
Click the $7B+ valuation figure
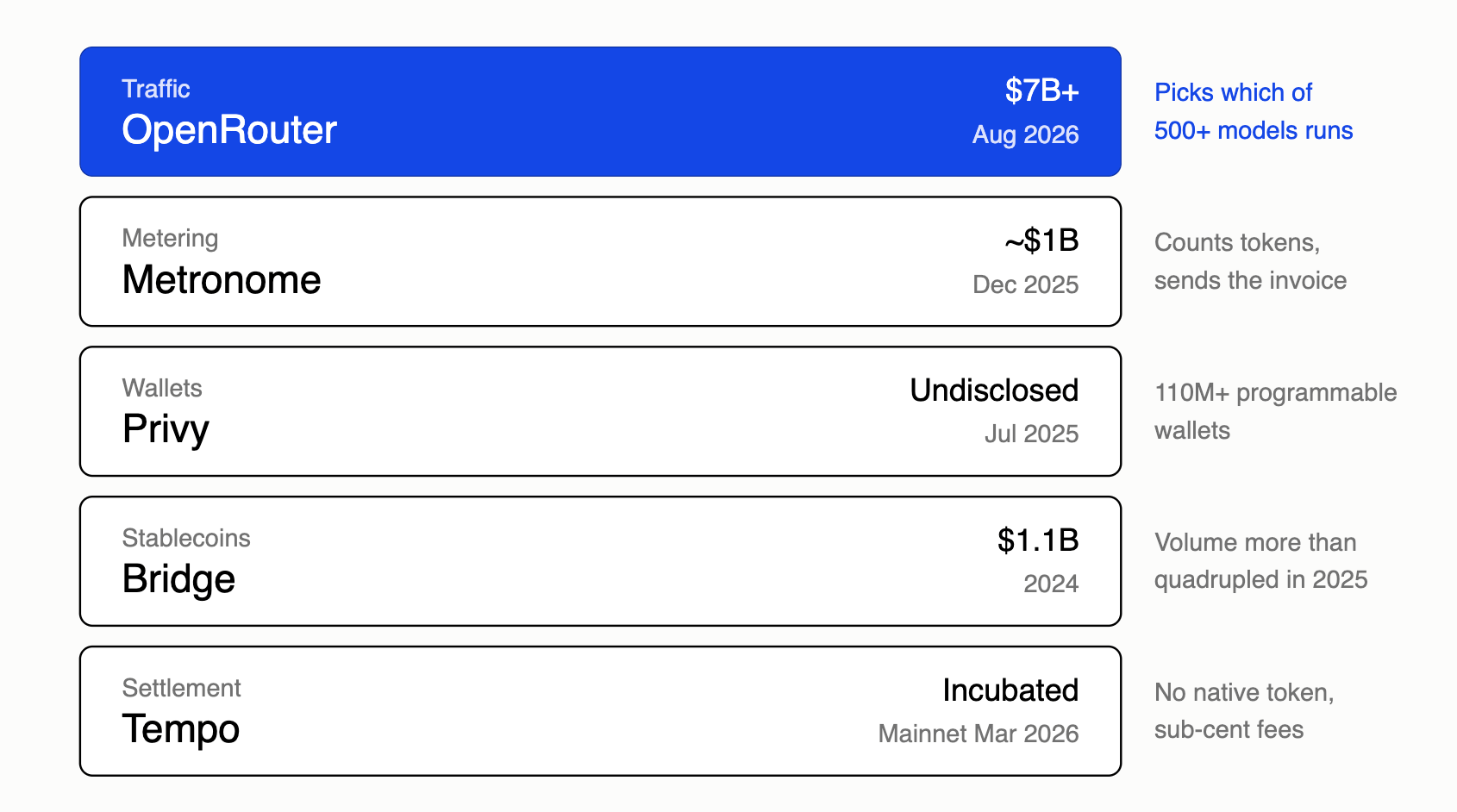[x=1041, y=91]
